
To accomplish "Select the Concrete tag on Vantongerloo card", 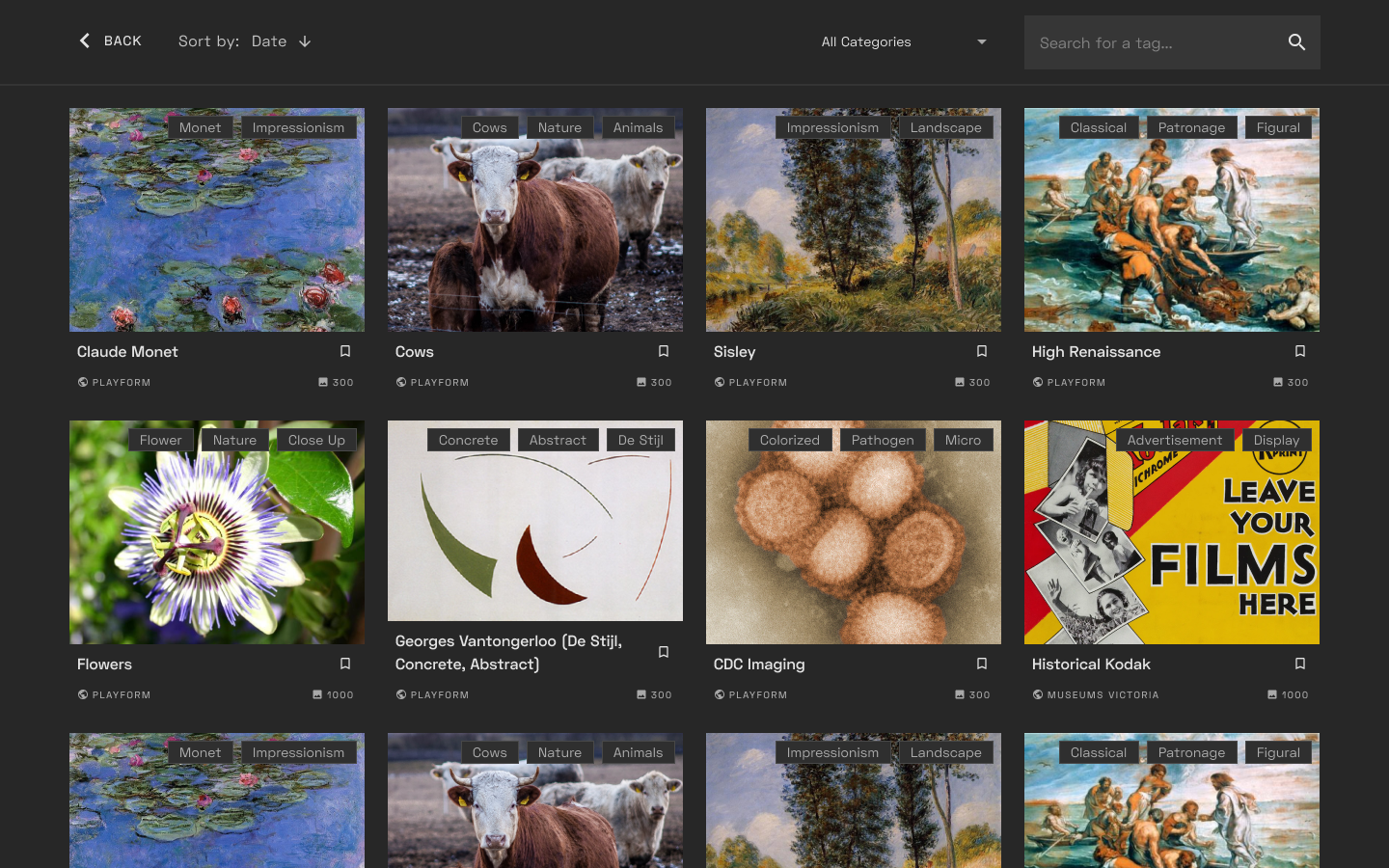I will 468,440.
